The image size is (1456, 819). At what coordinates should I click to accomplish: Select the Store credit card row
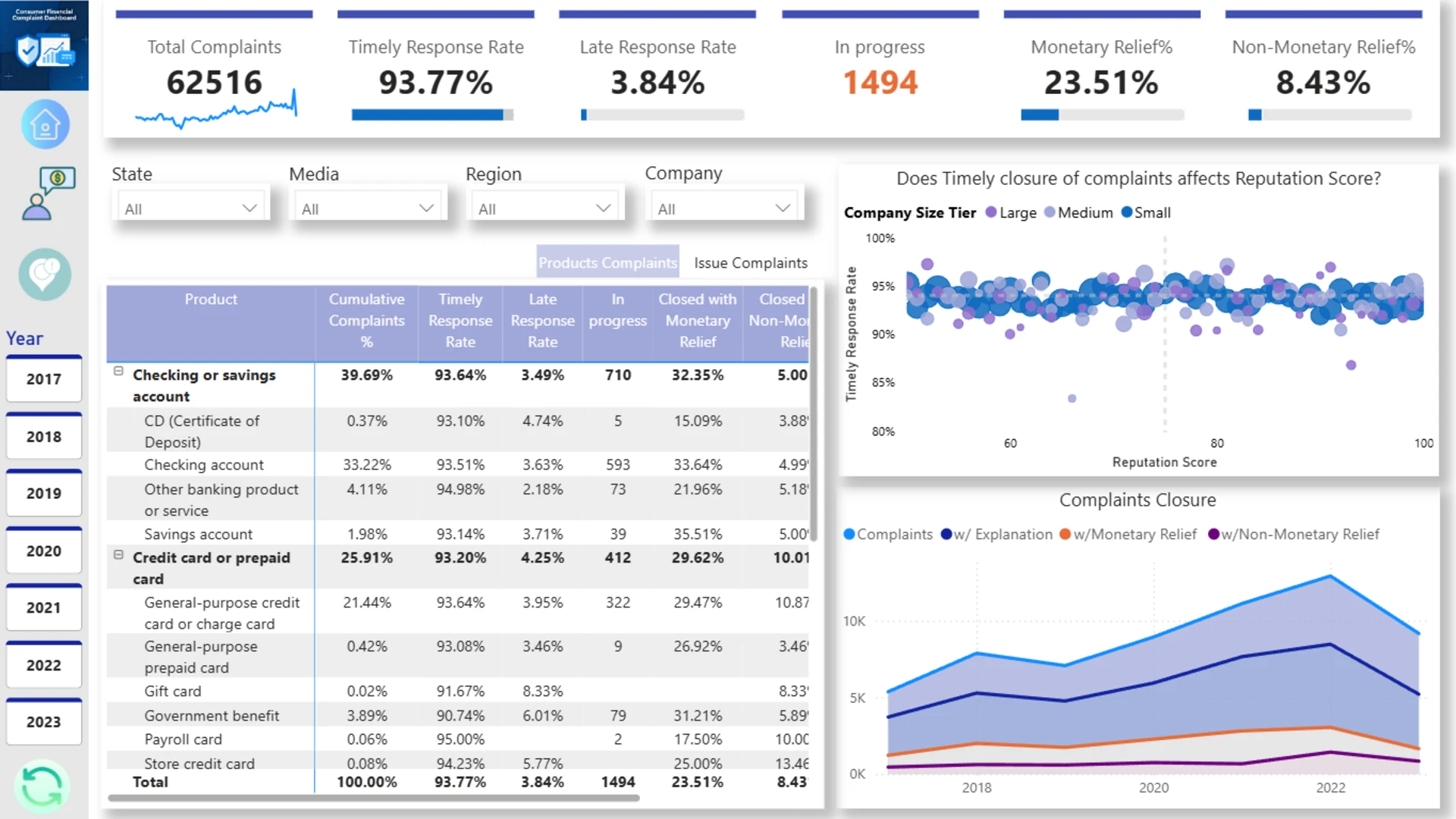tap(458, 762)
